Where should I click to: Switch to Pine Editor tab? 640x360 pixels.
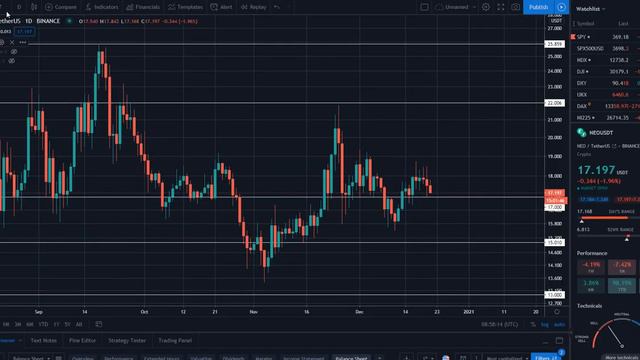point(82,340)
